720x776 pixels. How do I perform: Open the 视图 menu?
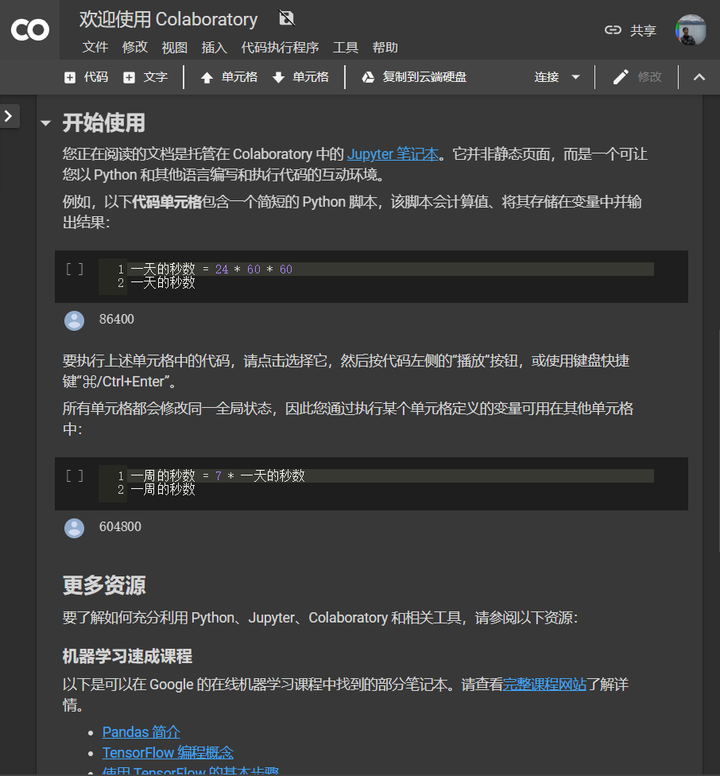click(x=174, y=48)
